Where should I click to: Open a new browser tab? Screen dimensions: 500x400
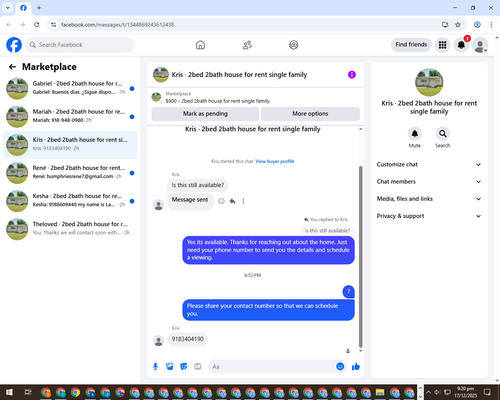(39, 8)
